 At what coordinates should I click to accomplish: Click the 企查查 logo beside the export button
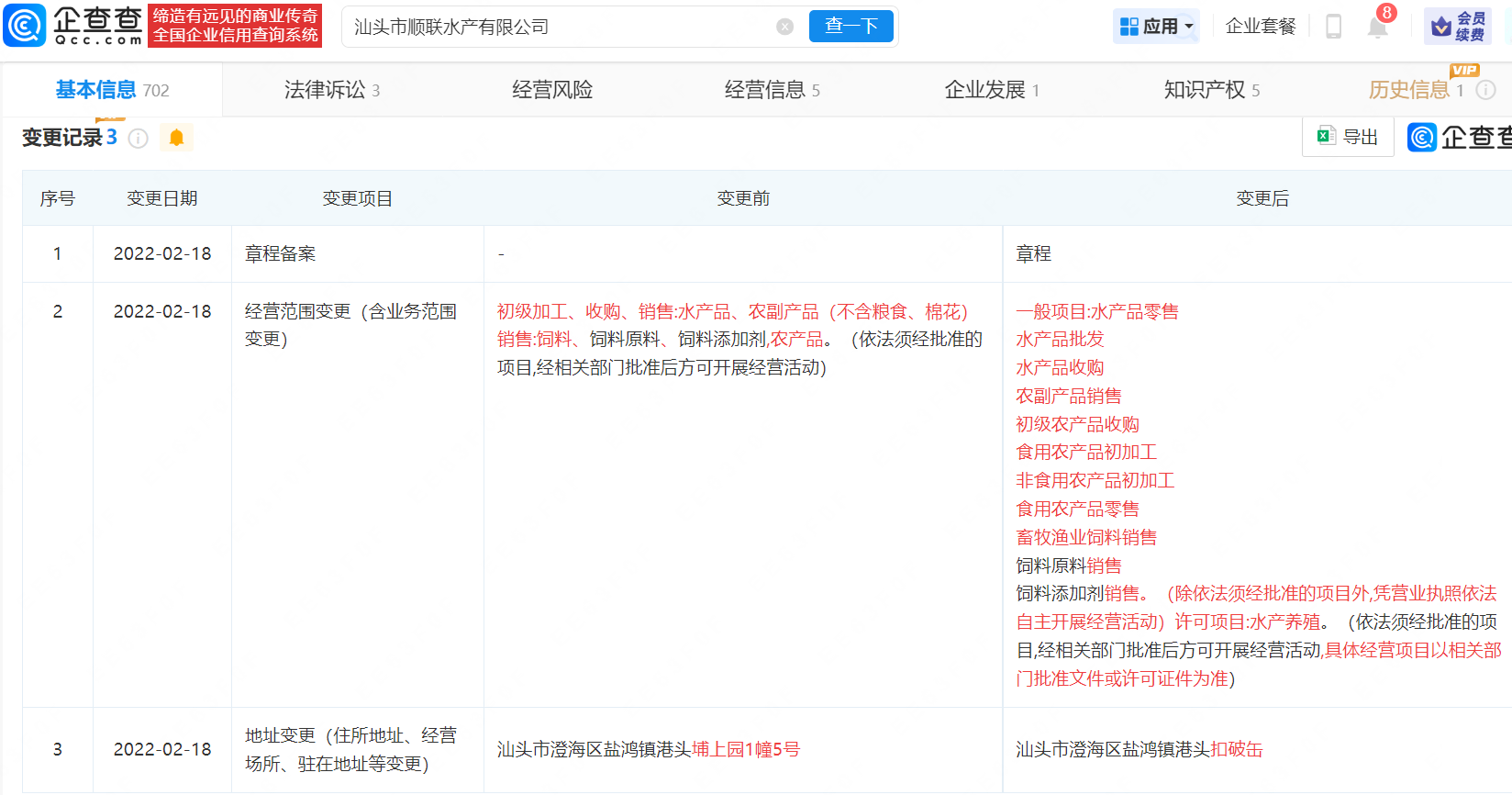point(1460,138)
